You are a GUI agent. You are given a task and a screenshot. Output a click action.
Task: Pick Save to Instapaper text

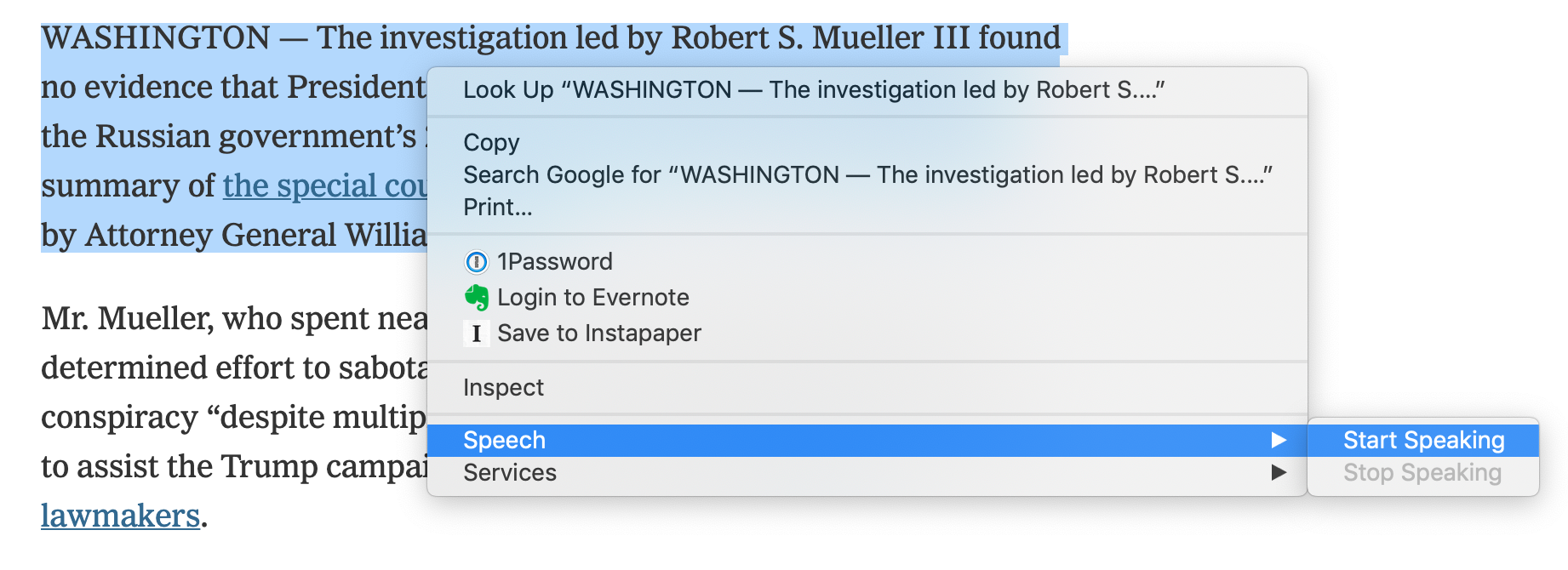pos(599,333)
